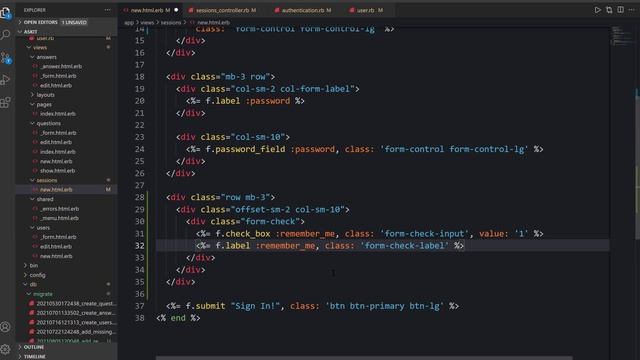This screenshot has width=640, height=360.
Task: Click the ruby icon of user.rb tab
Action: coord(352,10)
